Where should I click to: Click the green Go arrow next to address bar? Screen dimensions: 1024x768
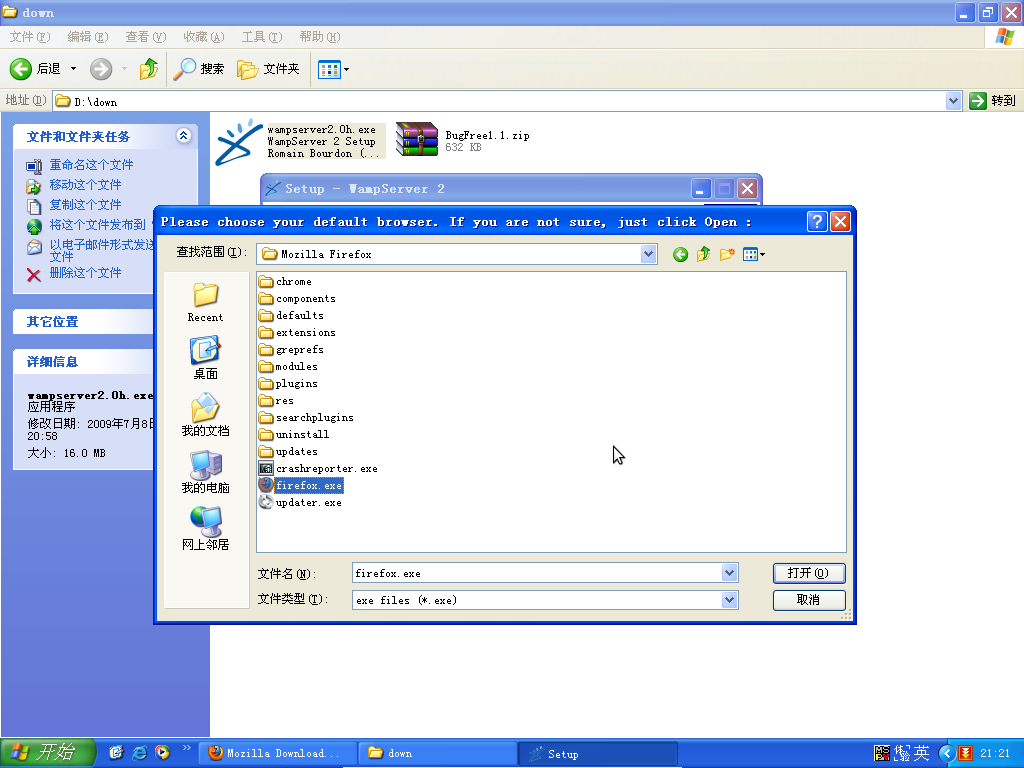978,101
